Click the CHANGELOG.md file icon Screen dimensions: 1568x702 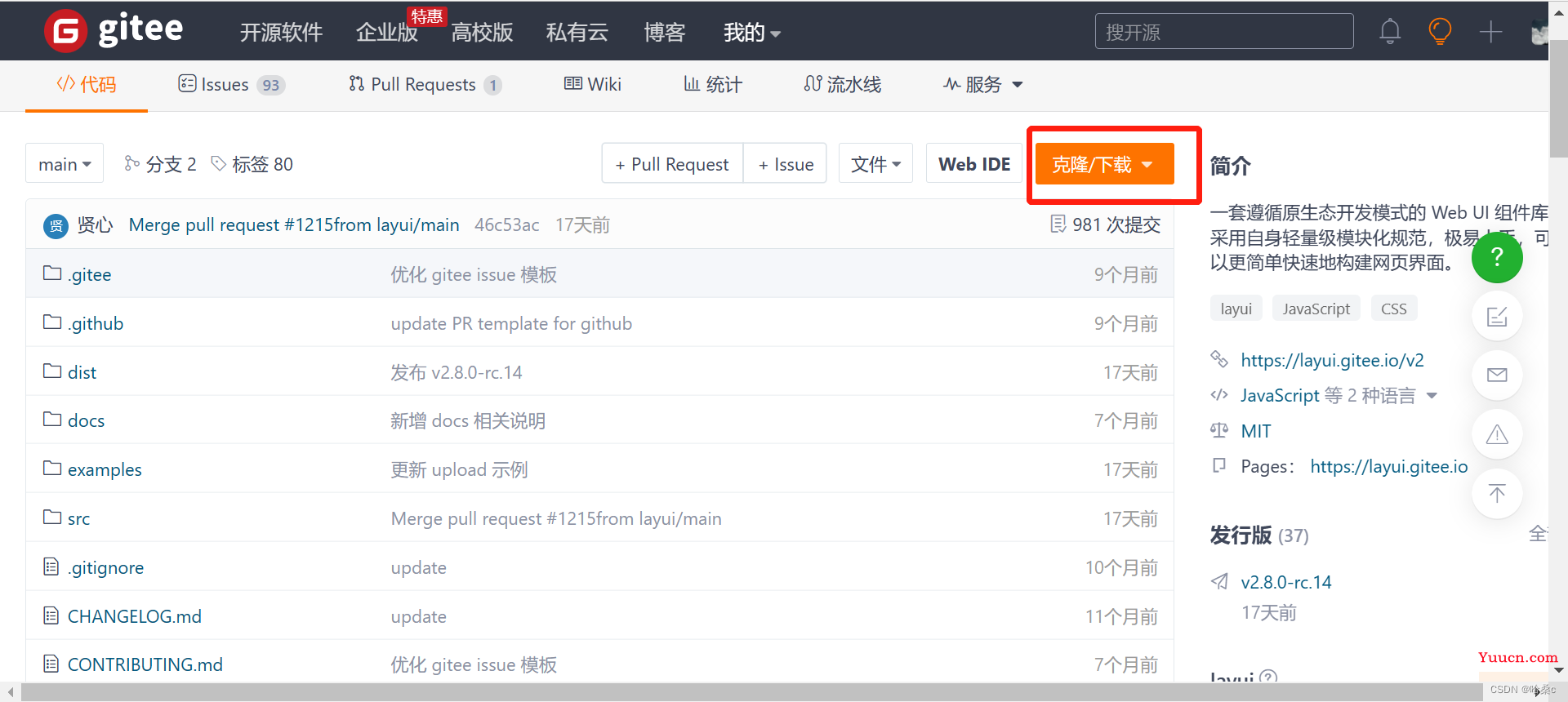[x=51, y=615]
